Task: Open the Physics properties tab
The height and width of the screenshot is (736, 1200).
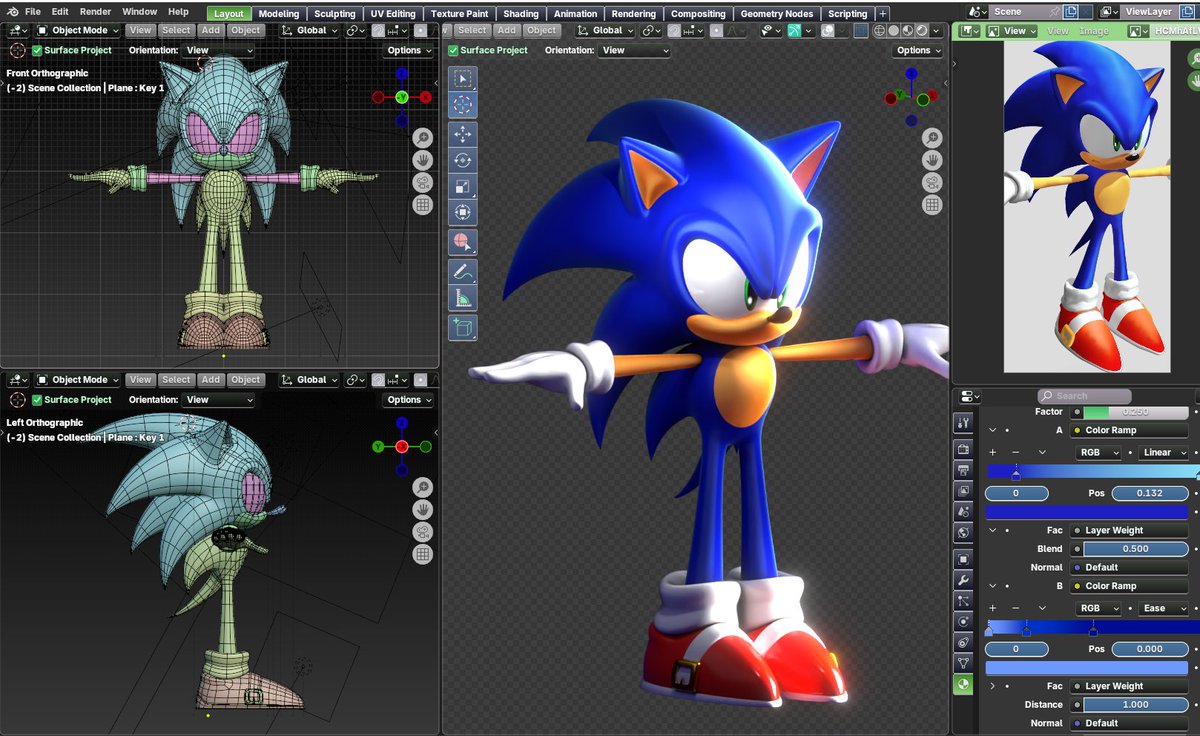Action: tap(963, 621)
